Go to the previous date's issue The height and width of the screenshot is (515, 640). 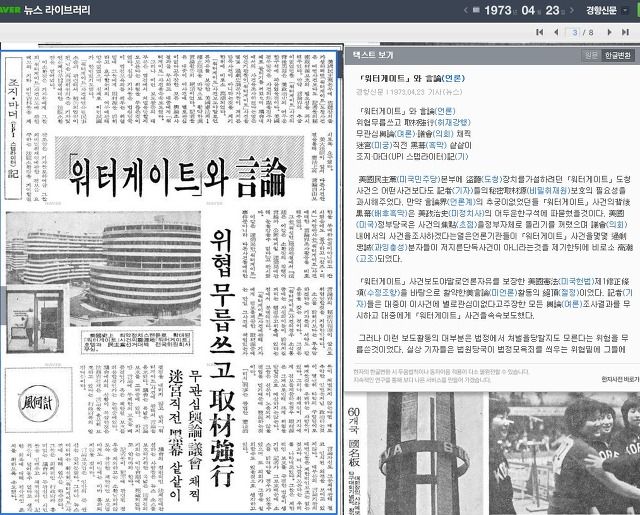(x=466, y=10)
